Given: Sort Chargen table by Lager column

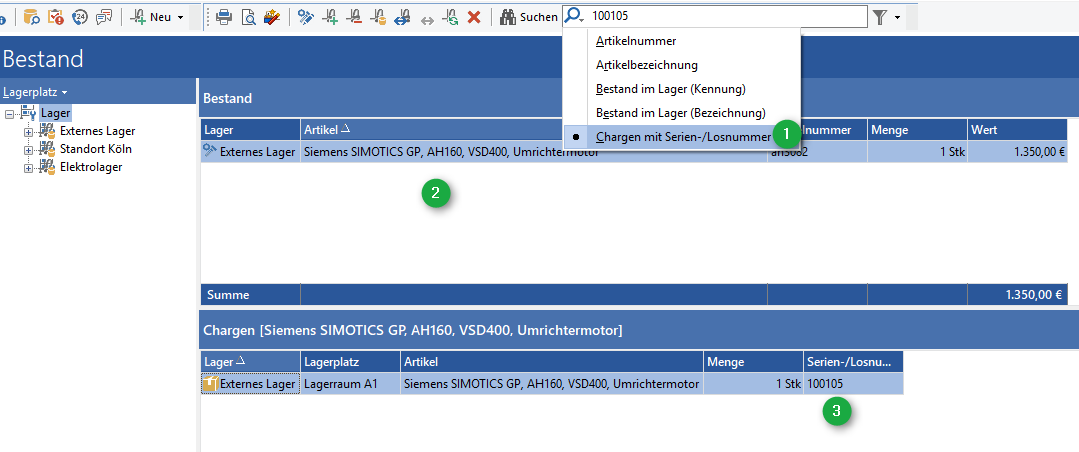Looking at the screenshot, I should [250, 362].
